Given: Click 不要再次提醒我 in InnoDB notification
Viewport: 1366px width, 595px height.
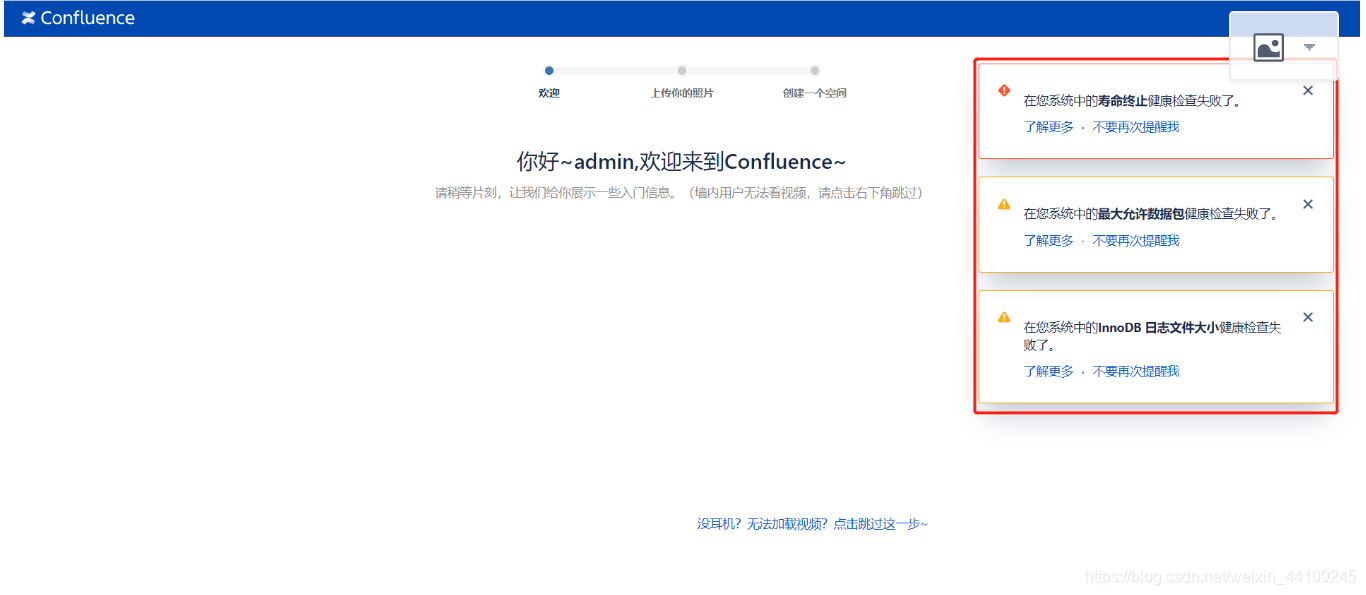Looking at the screenshot, I should click(x=1136, y=371).
